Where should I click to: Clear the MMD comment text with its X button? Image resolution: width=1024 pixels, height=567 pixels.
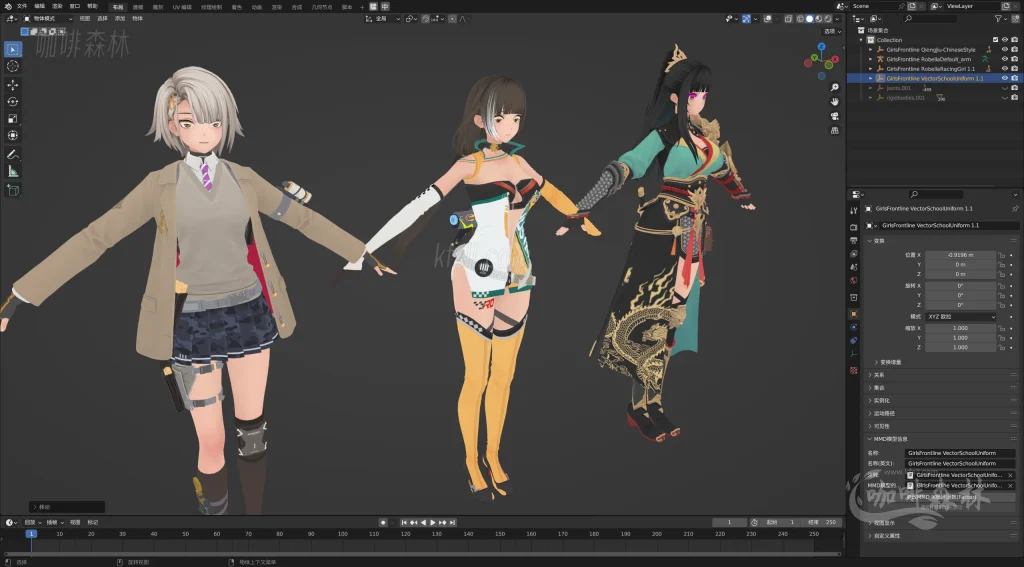tap(1010, 475)
